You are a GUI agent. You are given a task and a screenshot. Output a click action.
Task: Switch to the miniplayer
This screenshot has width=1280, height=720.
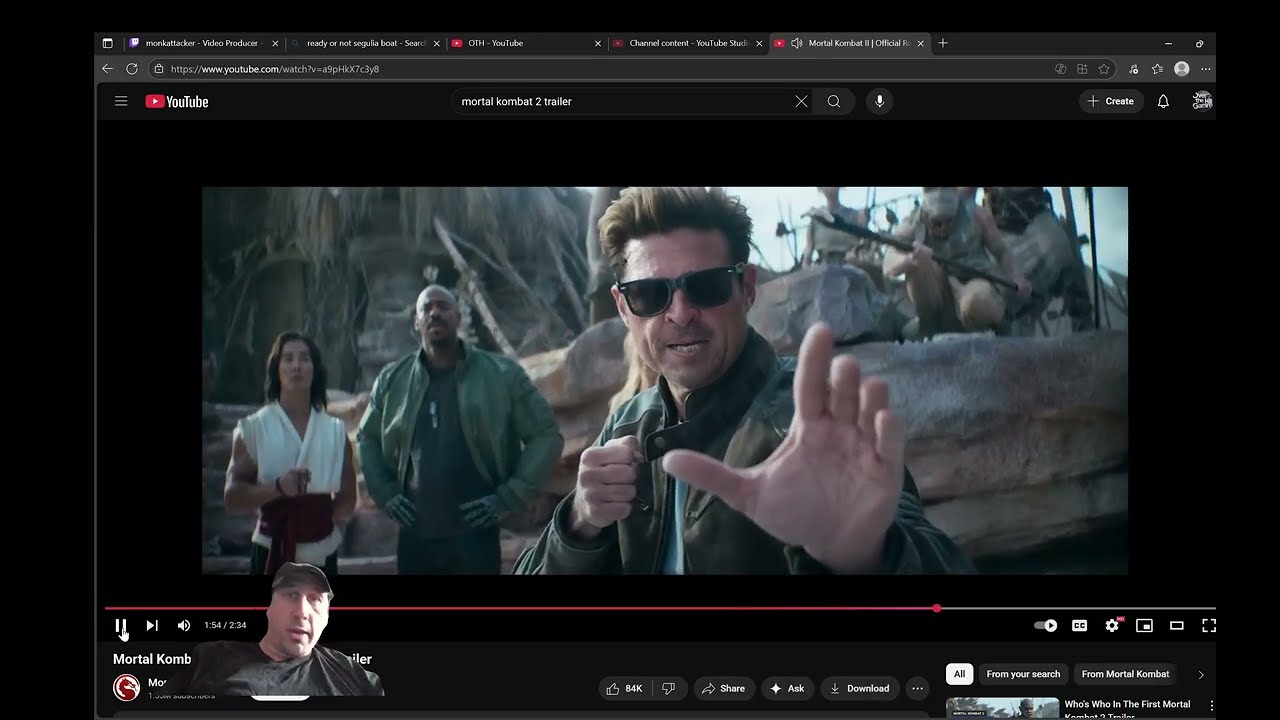pos(1145,625)
